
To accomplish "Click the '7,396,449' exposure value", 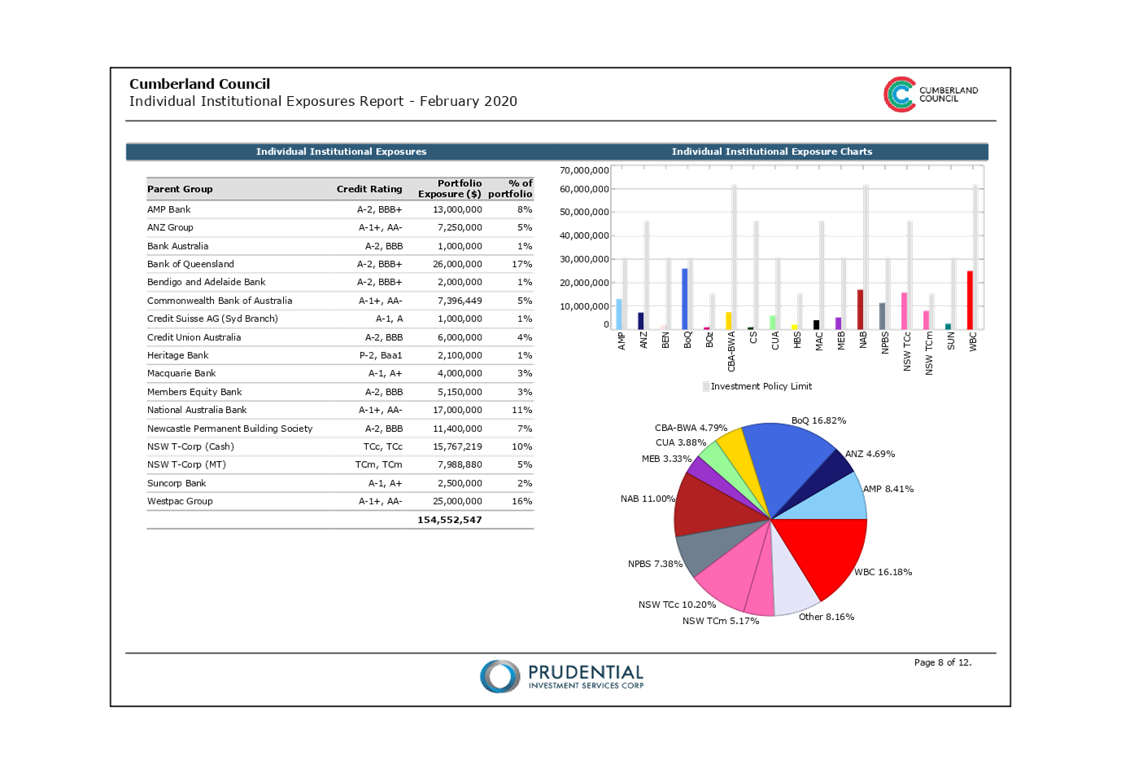I will click(460, 301).
